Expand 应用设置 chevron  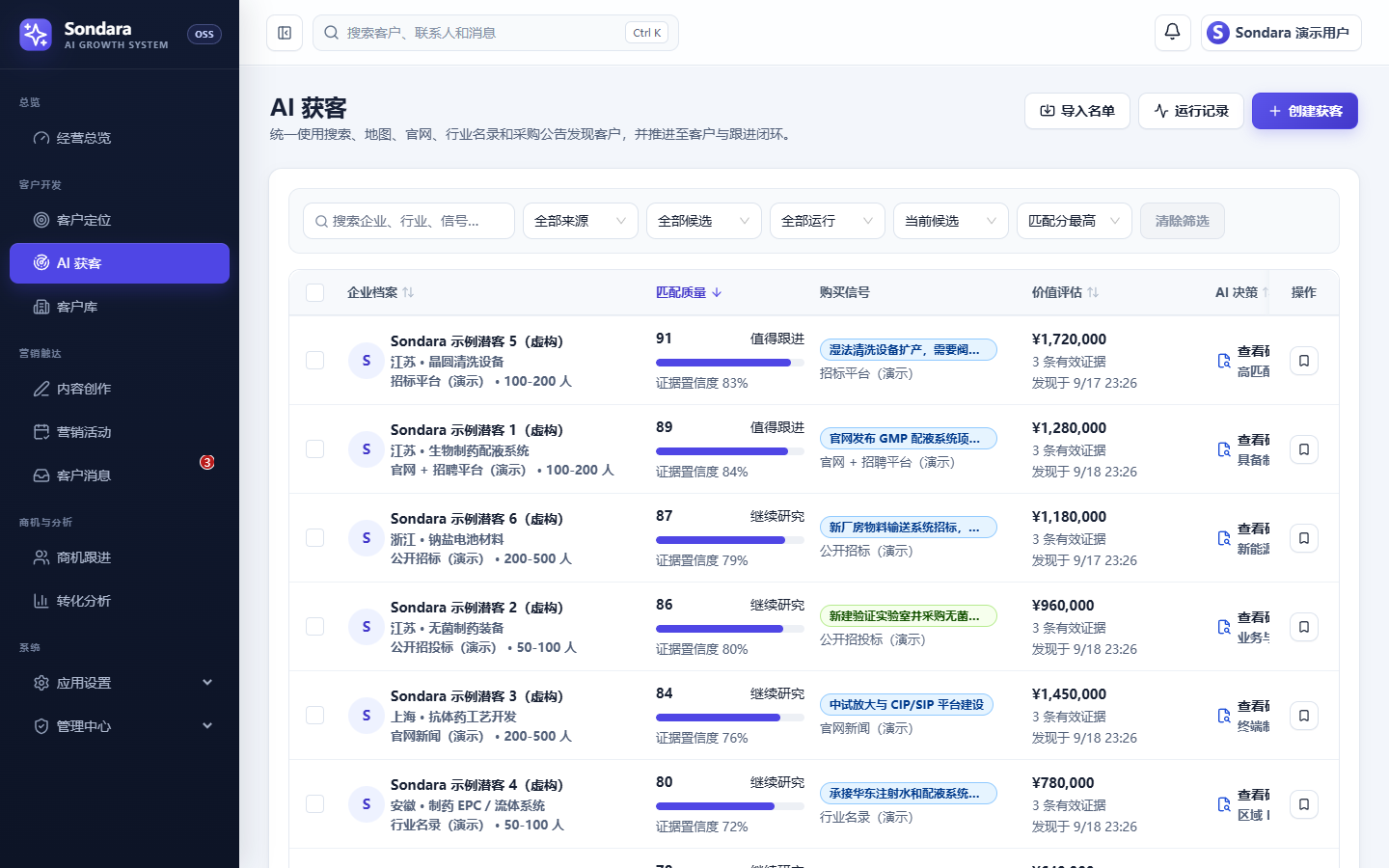(x=207, y=683)
